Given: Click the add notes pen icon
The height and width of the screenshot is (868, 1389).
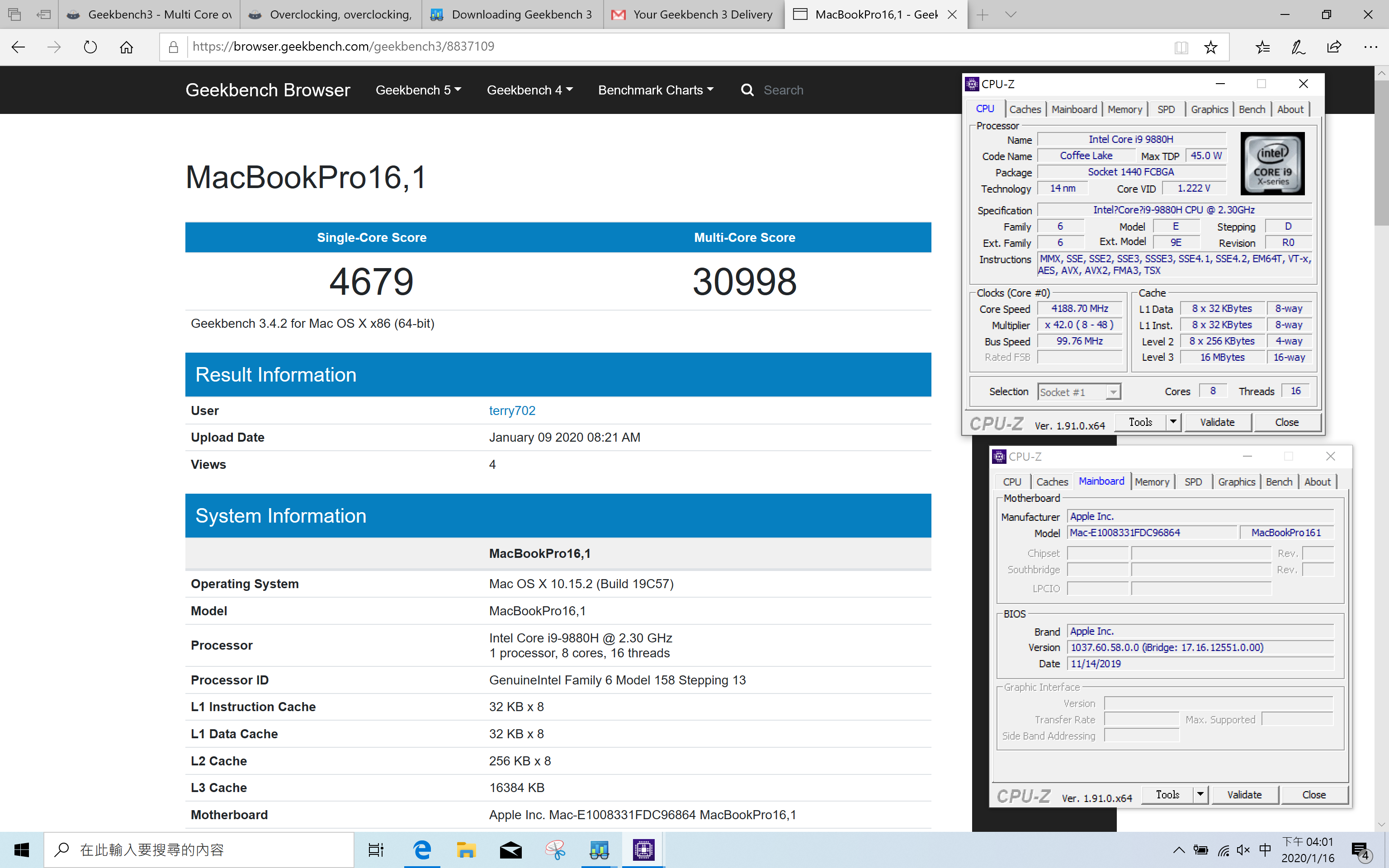Looking at the screenshot, I should [1298, 47].
